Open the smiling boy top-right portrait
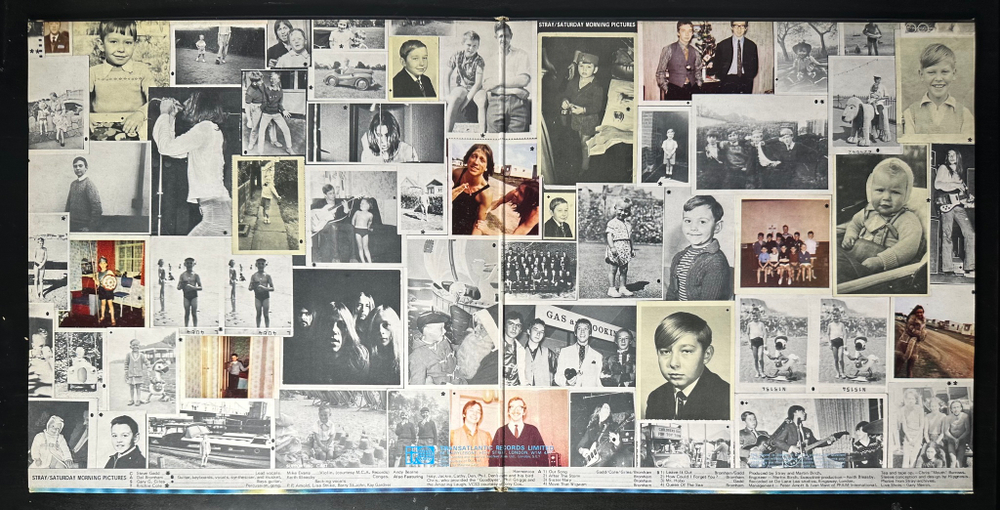 (936, 88)
